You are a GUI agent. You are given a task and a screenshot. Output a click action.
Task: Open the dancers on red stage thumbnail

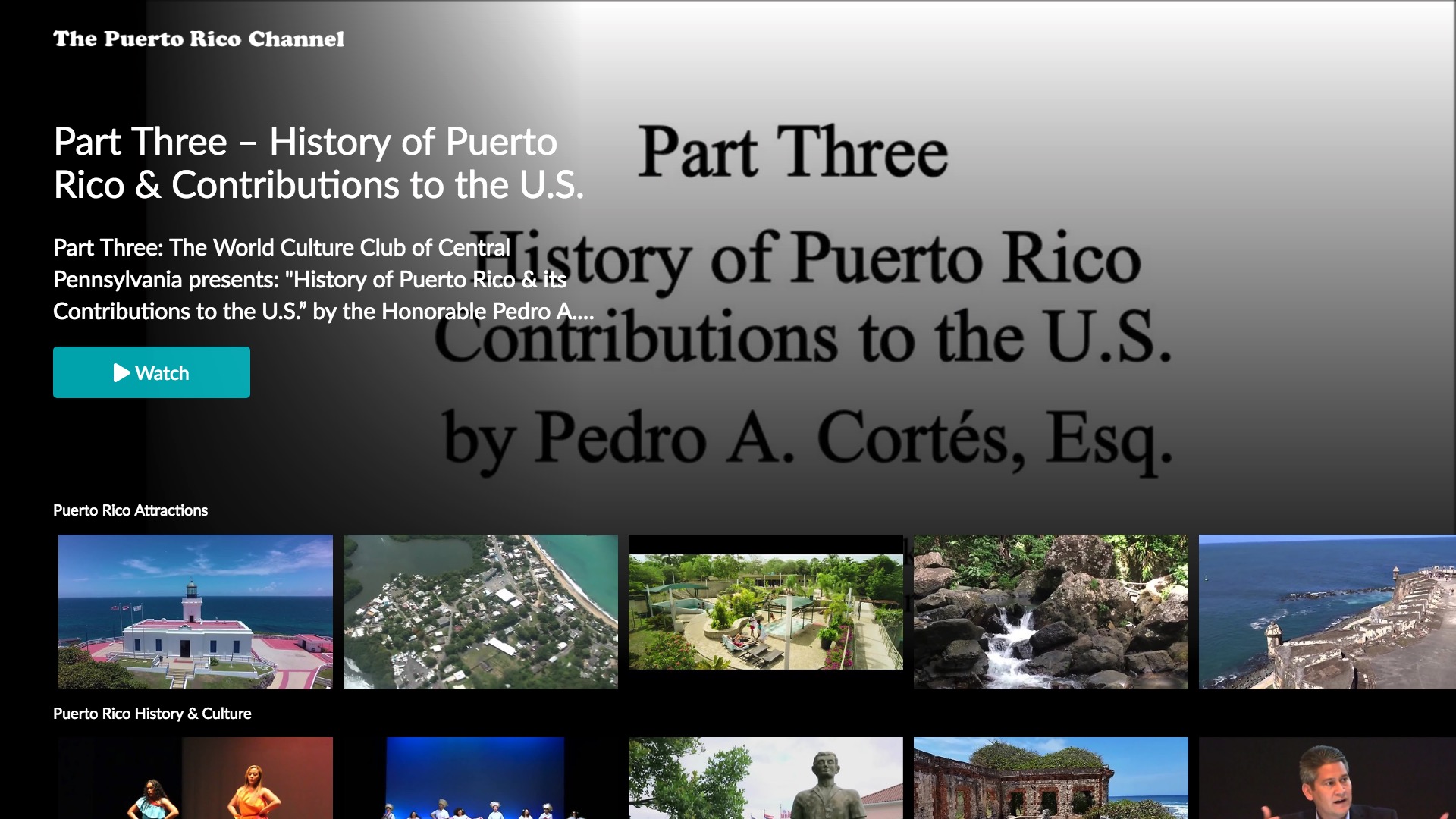point(196,778)
